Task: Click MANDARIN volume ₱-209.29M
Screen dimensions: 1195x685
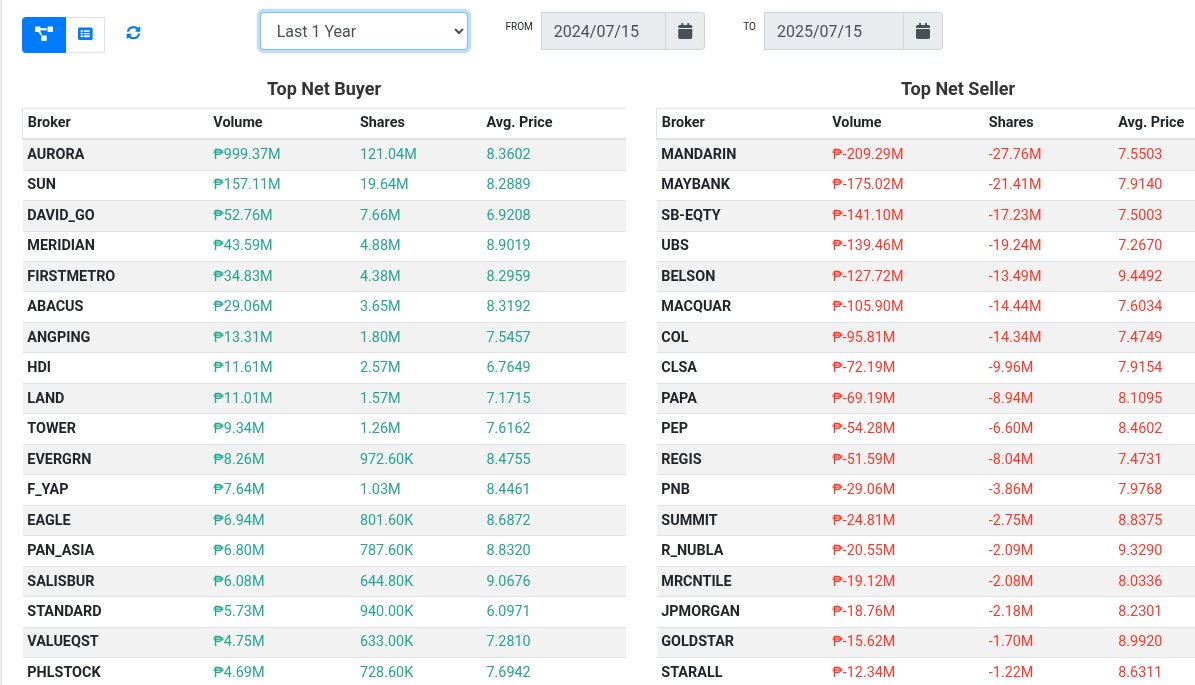Action: (868, 154)
